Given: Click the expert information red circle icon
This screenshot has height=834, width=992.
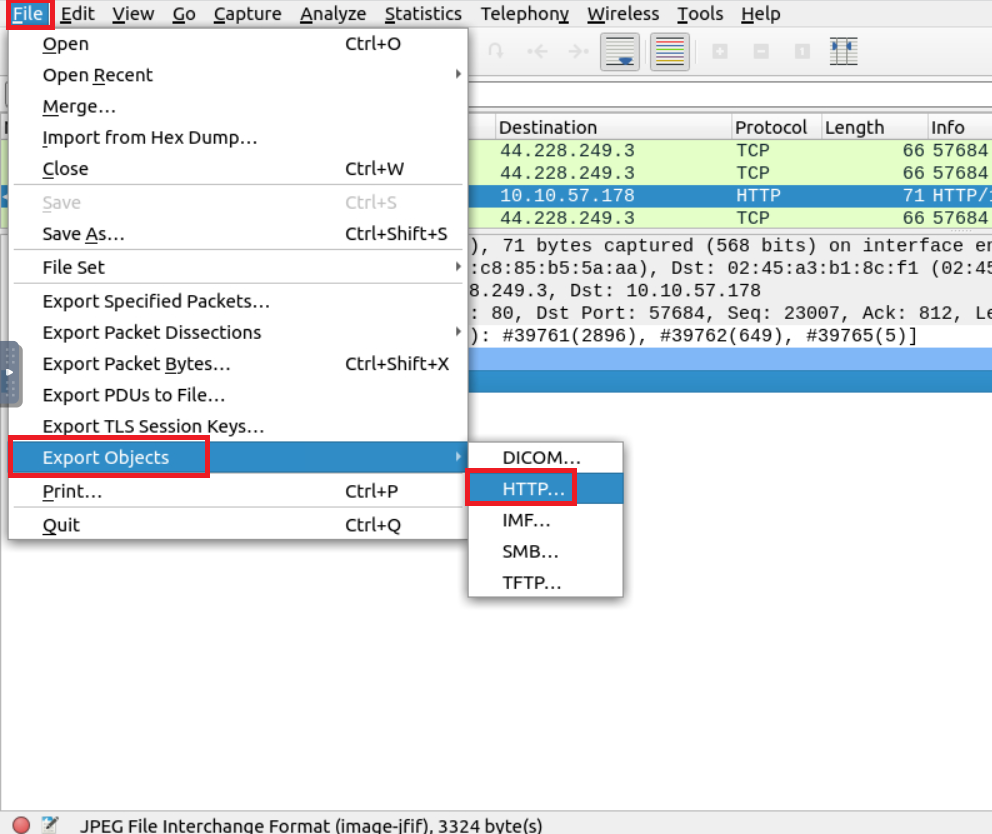Looking at the screenshot, I should 21,825.
